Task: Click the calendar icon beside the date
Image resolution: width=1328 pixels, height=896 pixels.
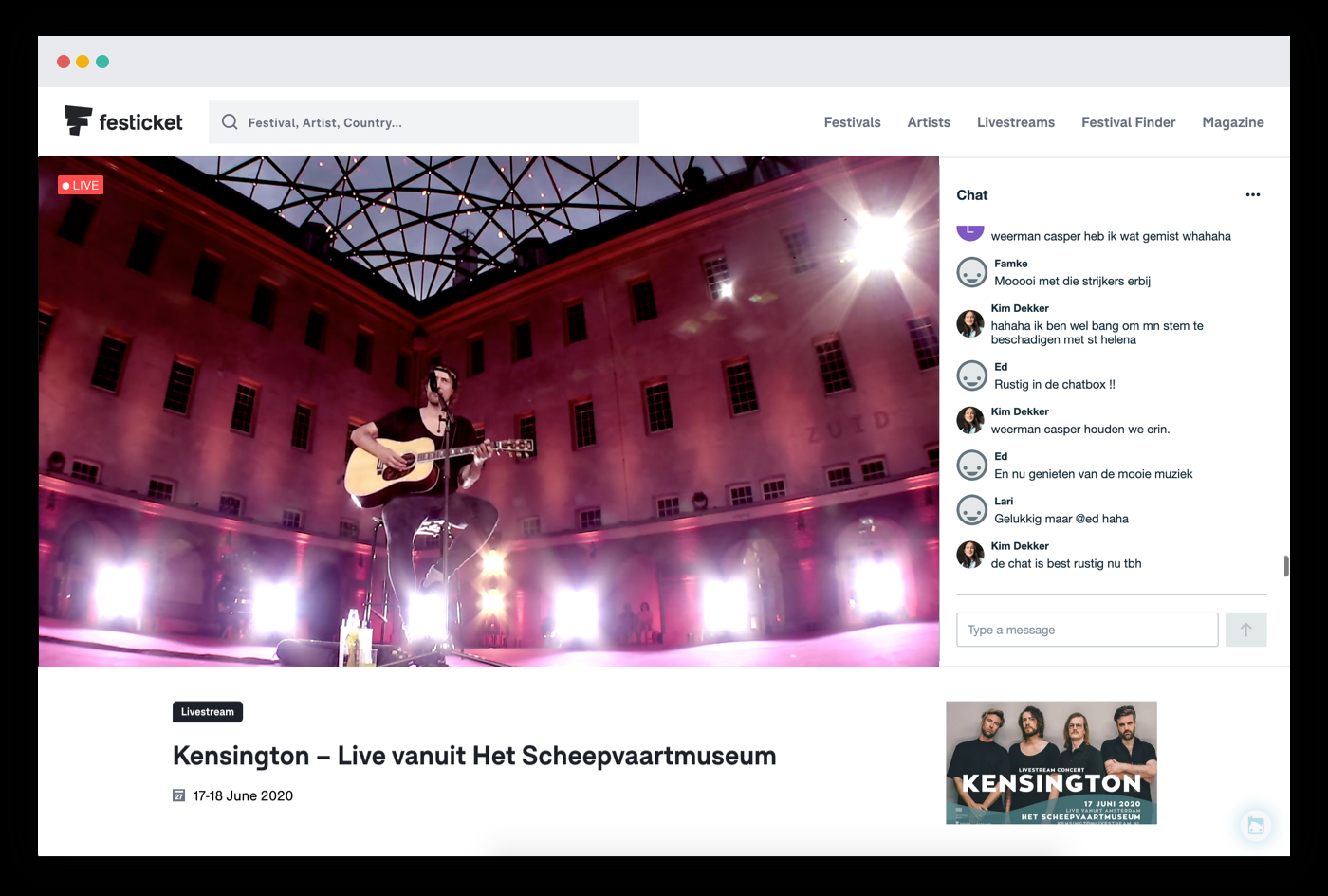Action: tap(179, 795)
